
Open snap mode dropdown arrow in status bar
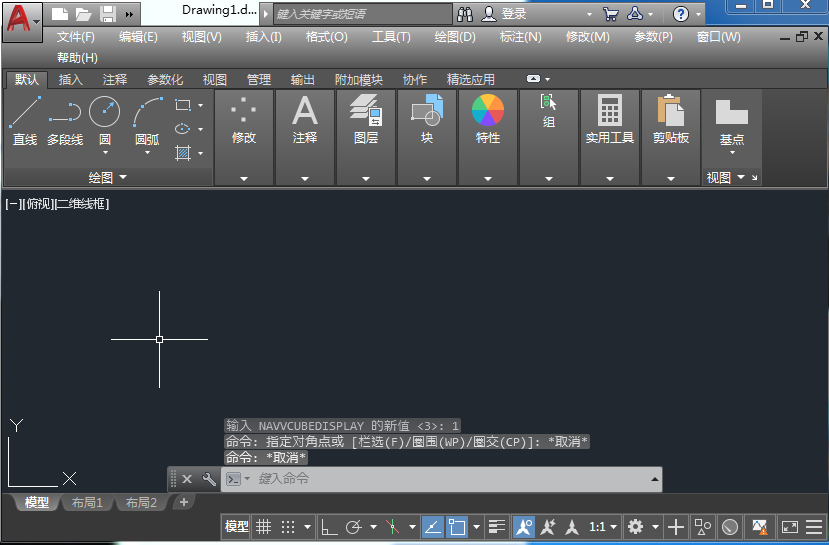click(x=307, y=526)
